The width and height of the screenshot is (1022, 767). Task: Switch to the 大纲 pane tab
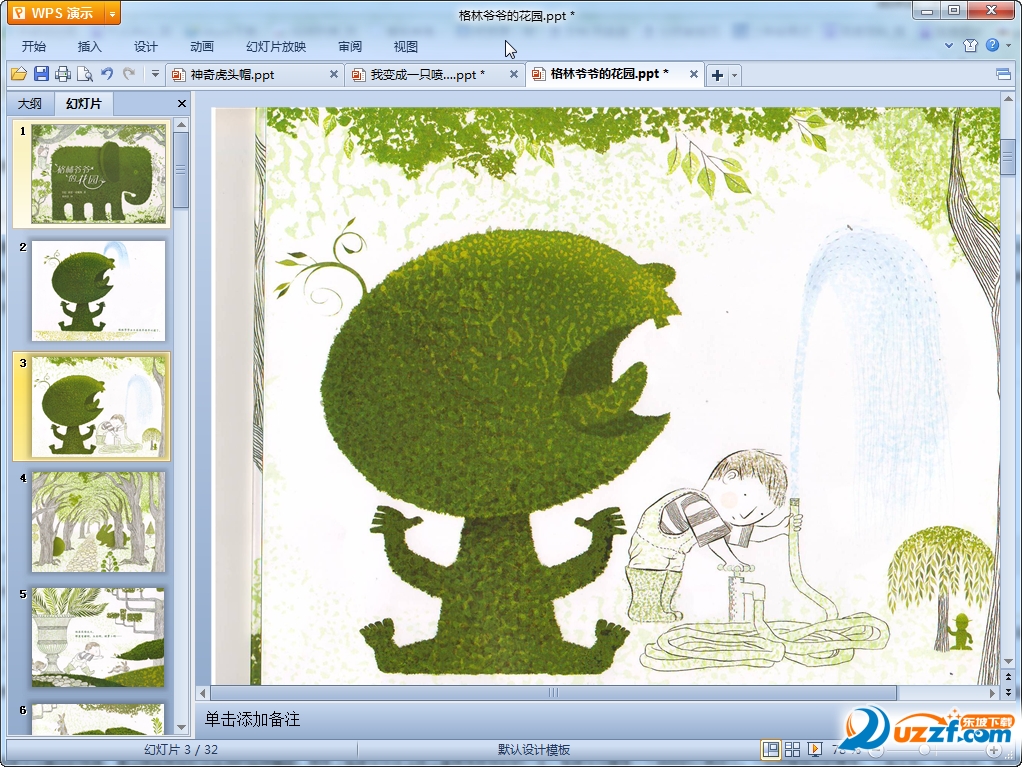coord(30,104)
